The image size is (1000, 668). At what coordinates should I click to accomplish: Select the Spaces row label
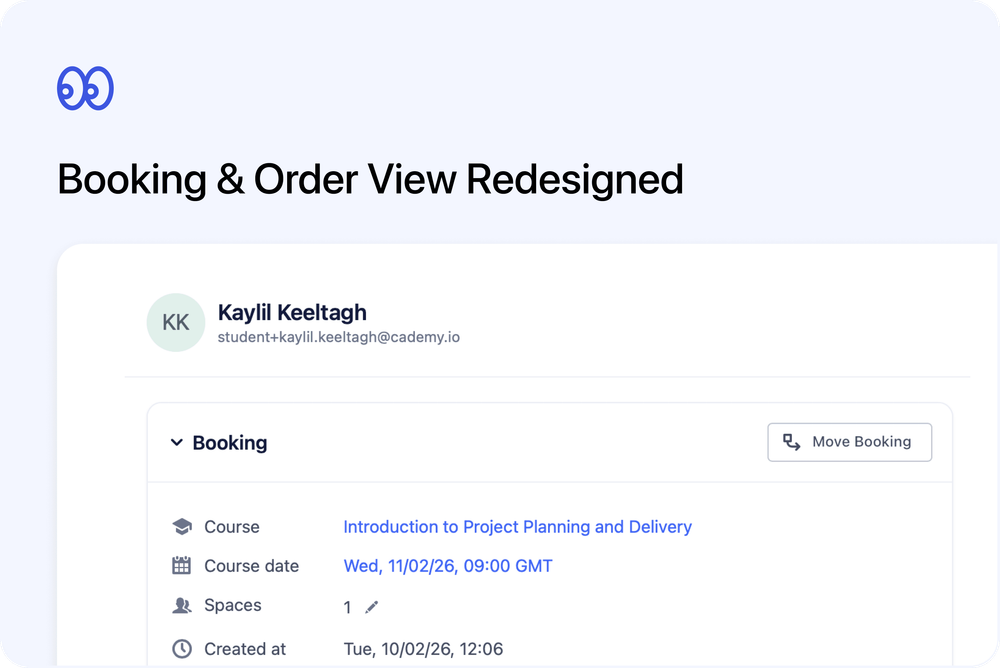(x=232, y=605)
